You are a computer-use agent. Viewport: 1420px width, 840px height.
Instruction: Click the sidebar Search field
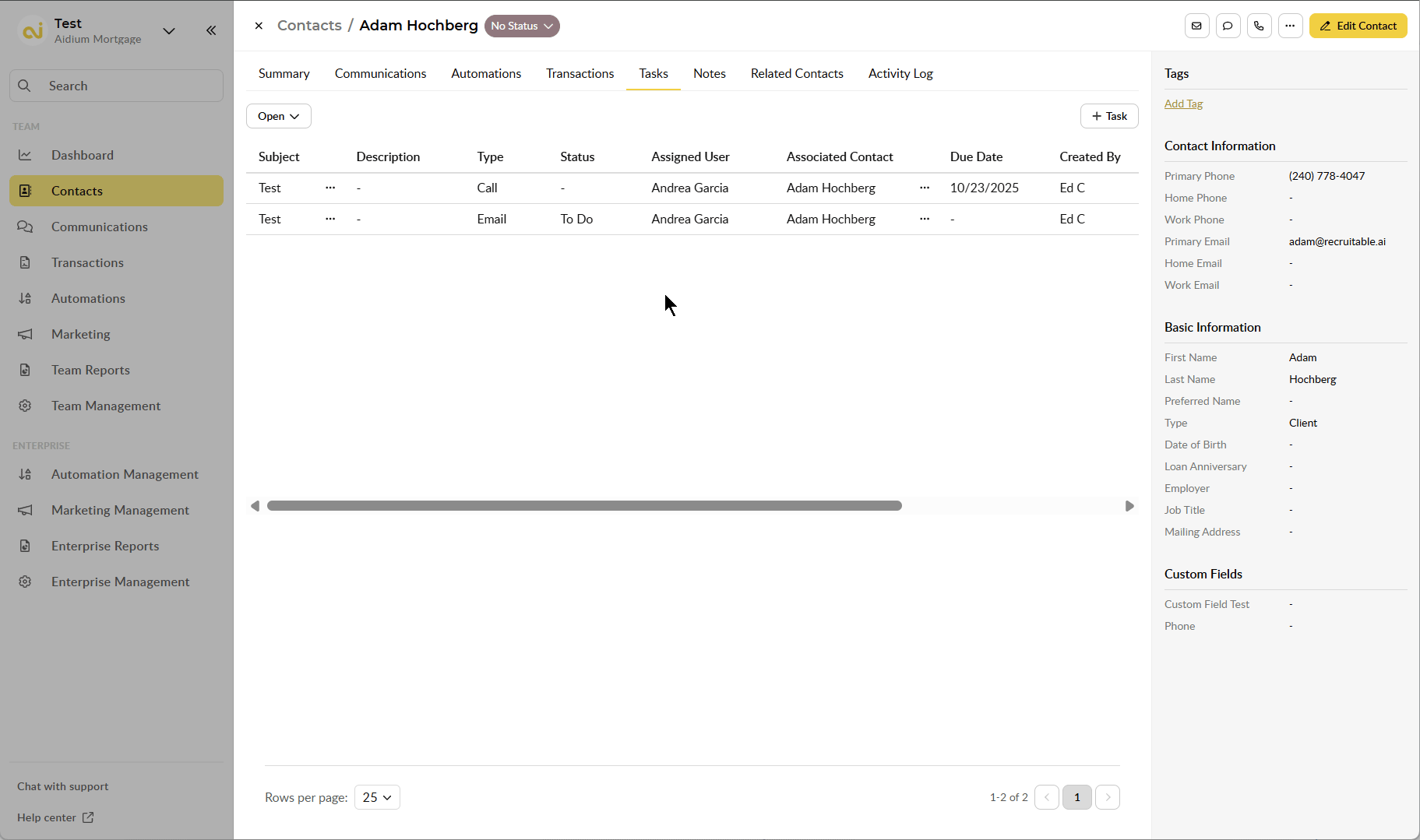coord(117,86)
